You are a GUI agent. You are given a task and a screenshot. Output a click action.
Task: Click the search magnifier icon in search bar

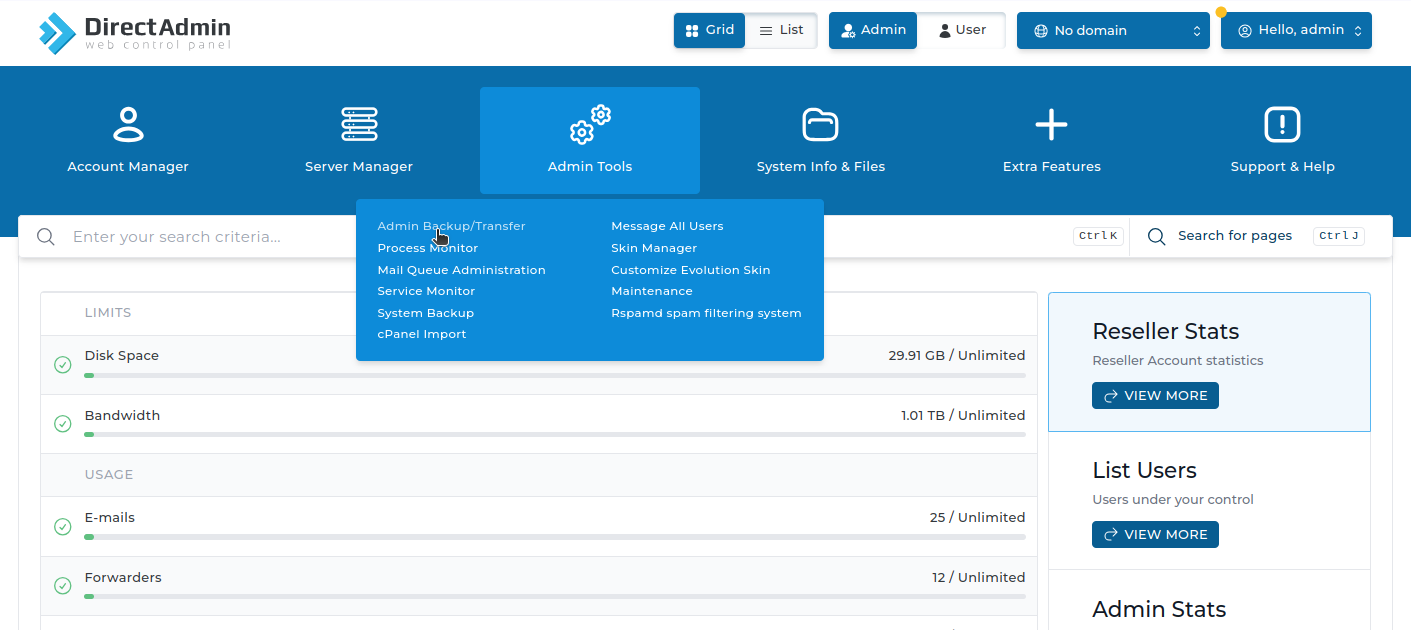tap(45, 237)
